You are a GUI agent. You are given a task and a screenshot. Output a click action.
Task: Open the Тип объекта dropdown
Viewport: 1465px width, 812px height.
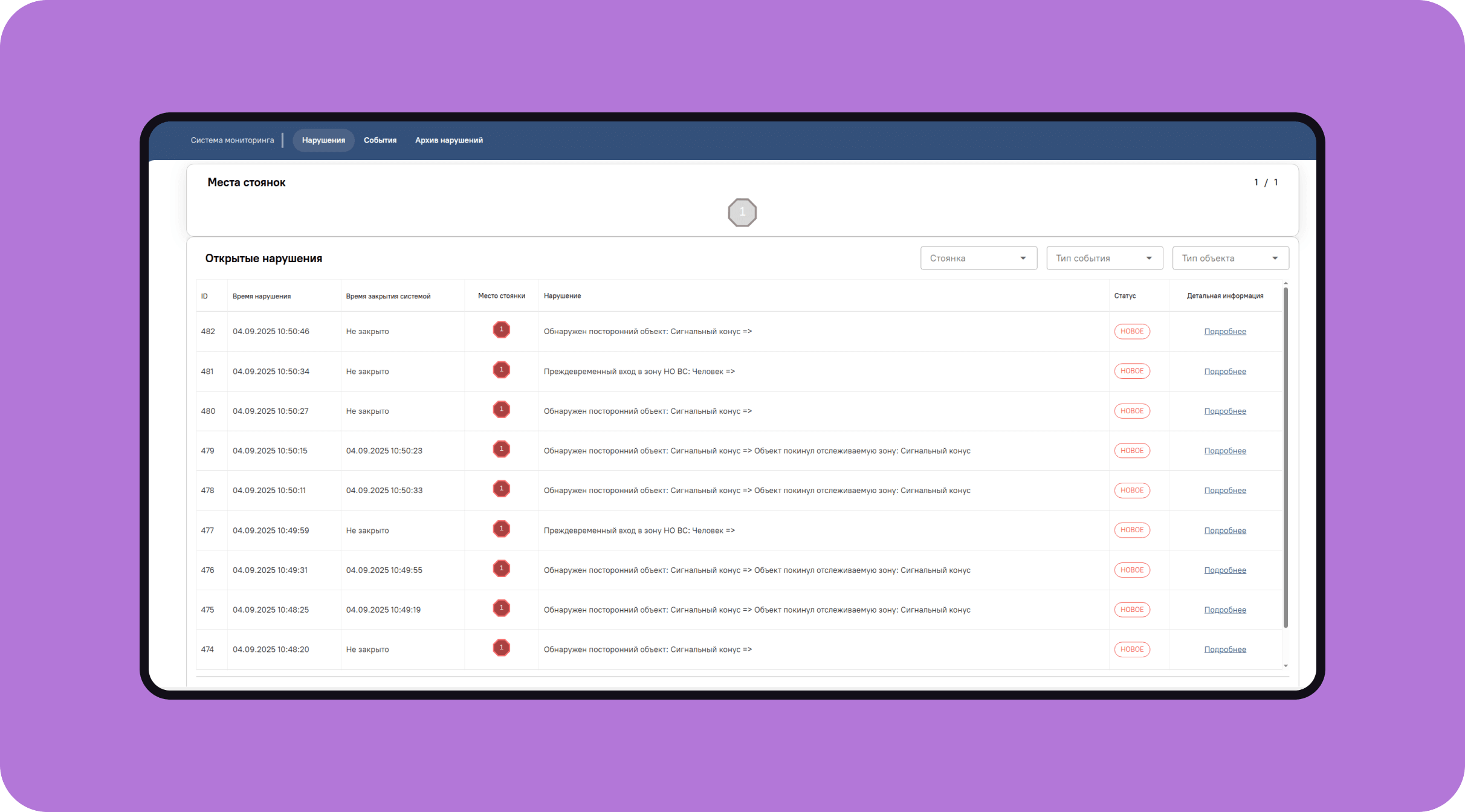1230,258
